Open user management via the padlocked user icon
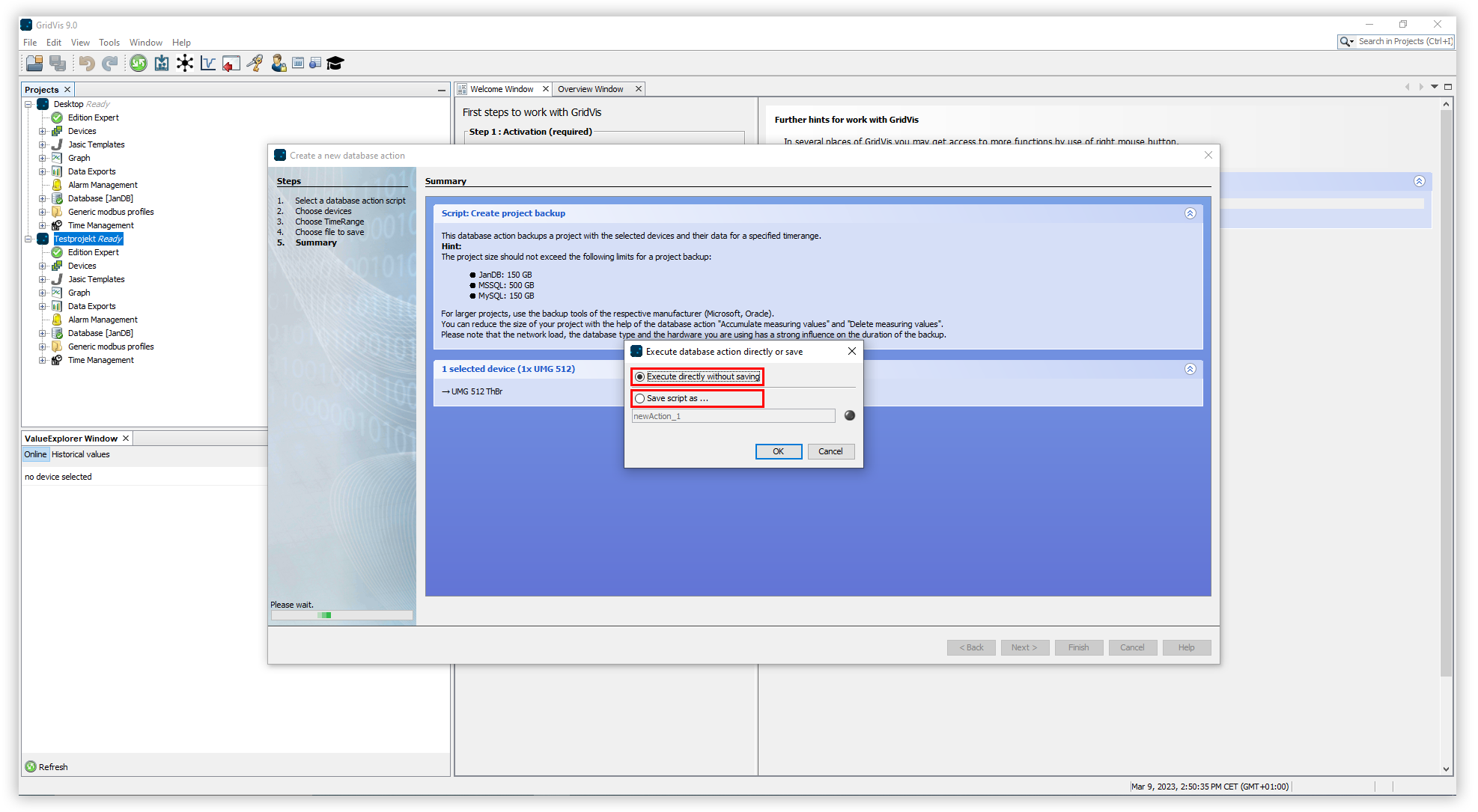The height and width of the screenshot is (812, 1478). click(279, 63)
